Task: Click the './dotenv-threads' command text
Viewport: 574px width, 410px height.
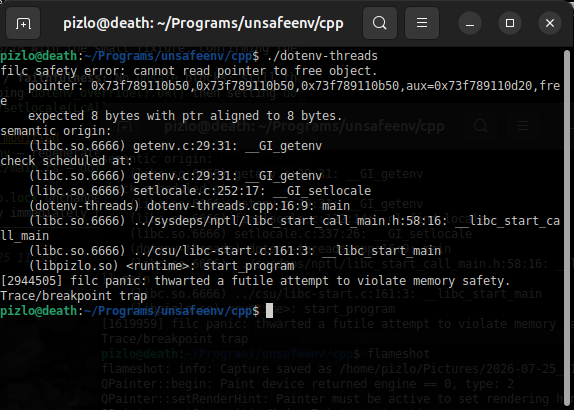Action: click(x=322, y=56)
